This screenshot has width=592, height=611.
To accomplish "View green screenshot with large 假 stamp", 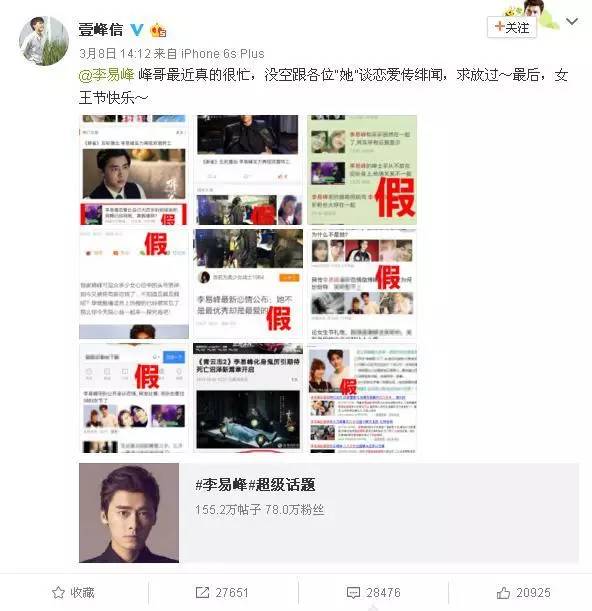I will pos(362,170).
